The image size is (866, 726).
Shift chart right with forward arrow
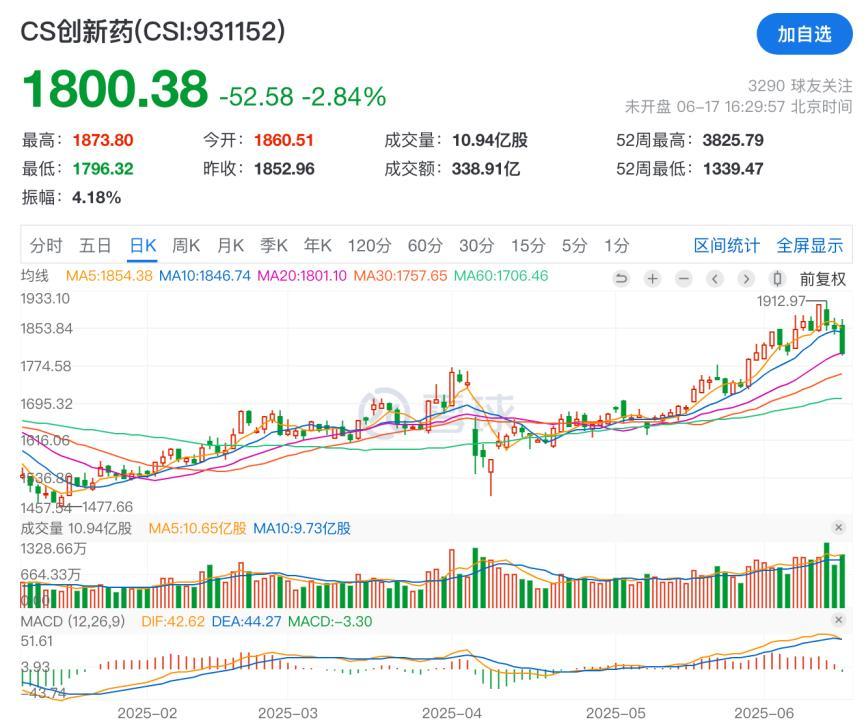[746, 279]
